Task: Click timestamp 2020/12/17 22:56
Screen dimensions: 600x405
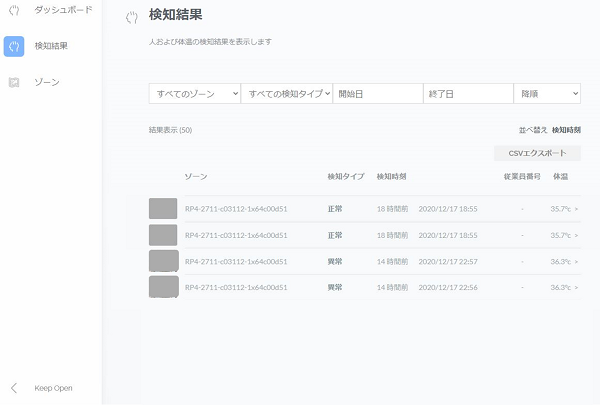Action: point(448,287)
